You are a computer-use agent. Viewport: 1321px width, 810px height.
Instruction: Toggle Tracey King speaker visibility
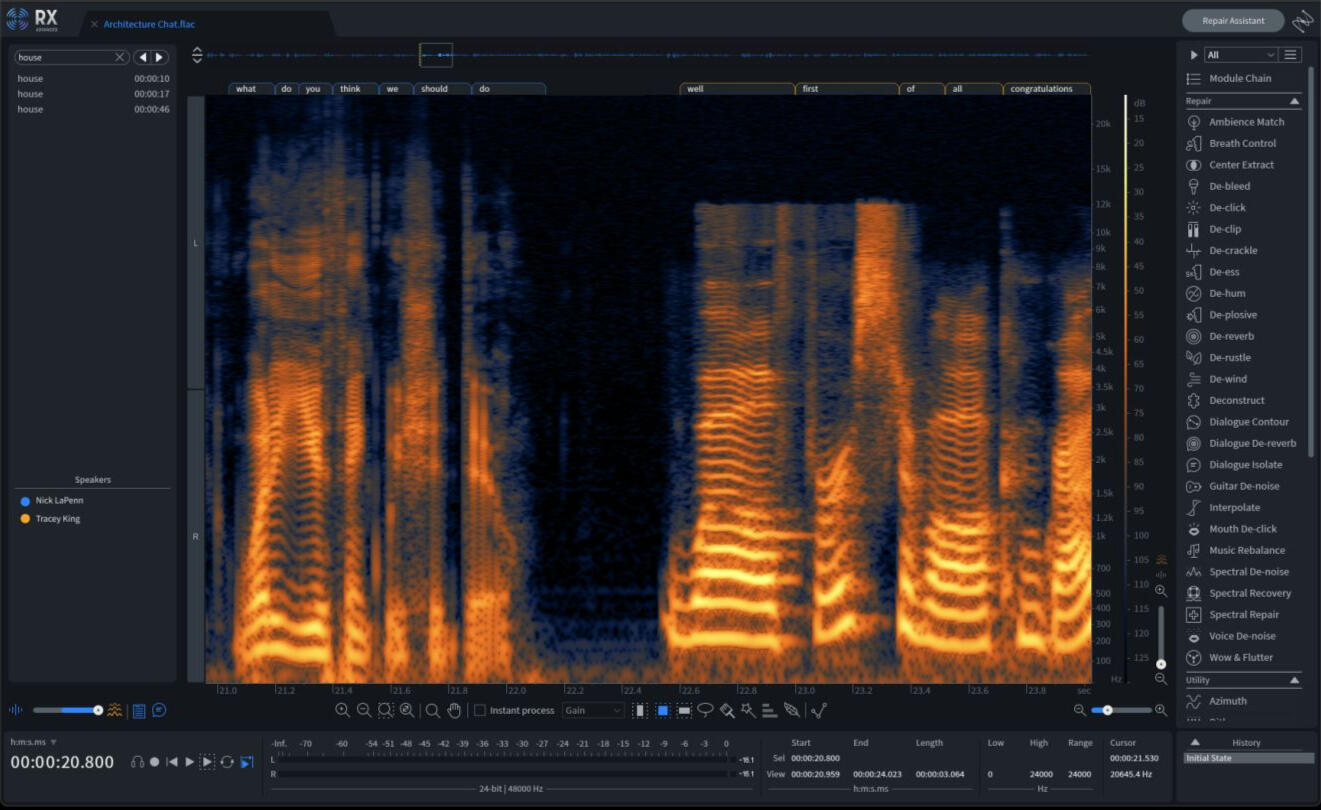click(x=25, y=519)
